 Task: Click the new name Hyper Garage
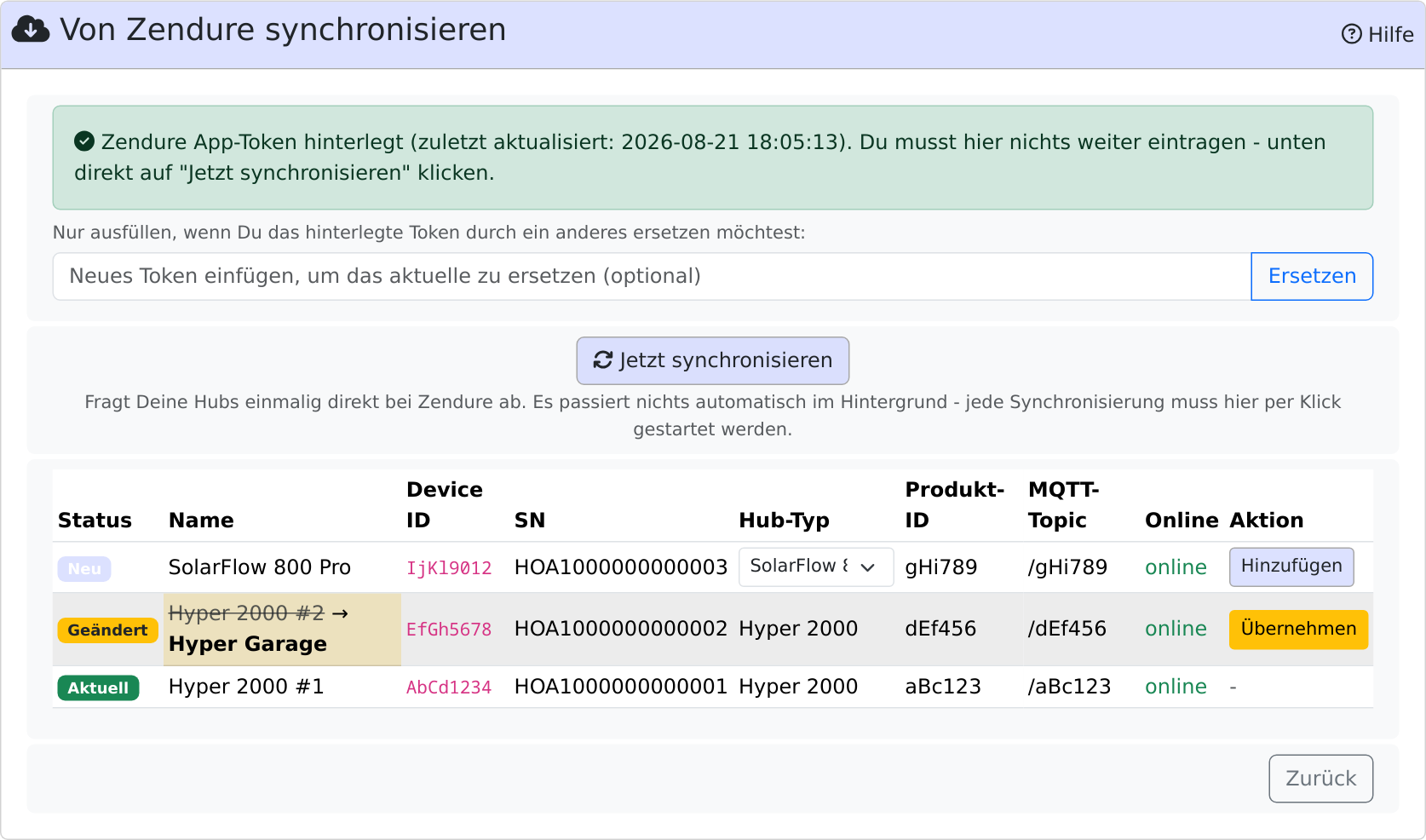(x=248, y=644)
